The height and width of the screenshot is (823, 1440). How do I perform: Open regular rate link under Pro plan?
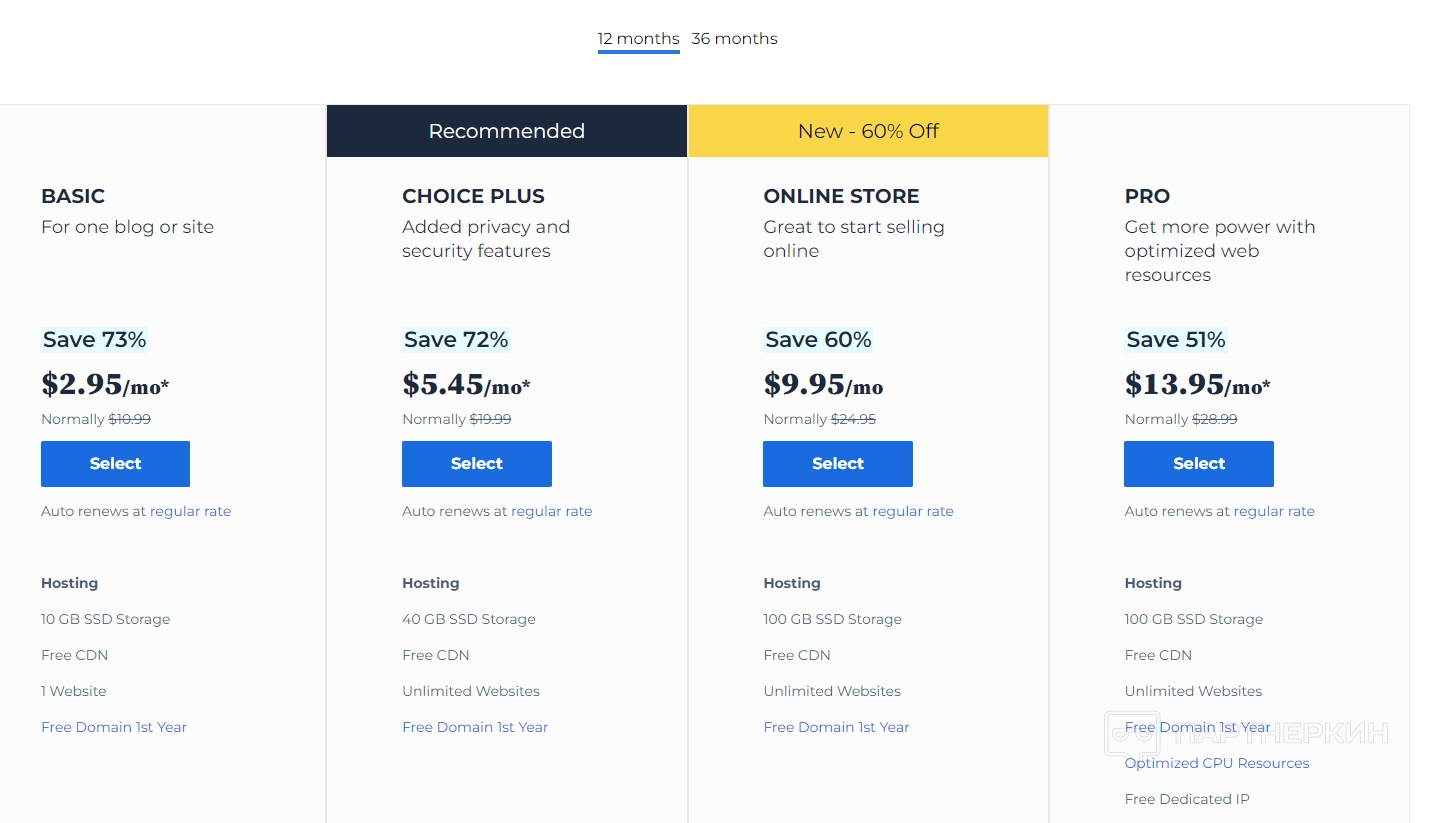coord(1273,511)
